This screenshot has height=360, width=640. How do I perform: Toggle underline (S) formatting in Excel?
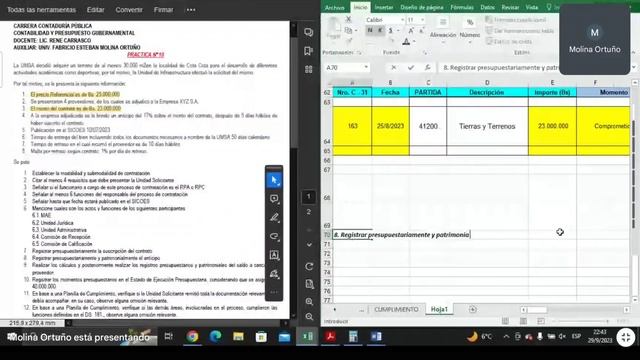click(x=391, y=30)
